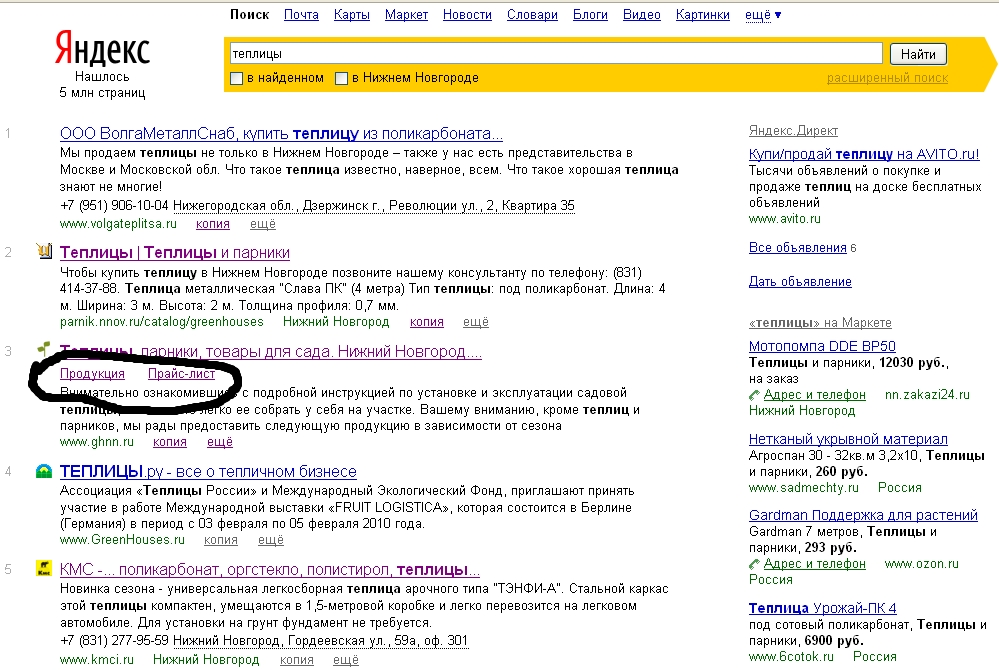Switch to the Картинки tab
Image resolution: width=999 pixels, height=670 pixels.
tap(703, 15)
